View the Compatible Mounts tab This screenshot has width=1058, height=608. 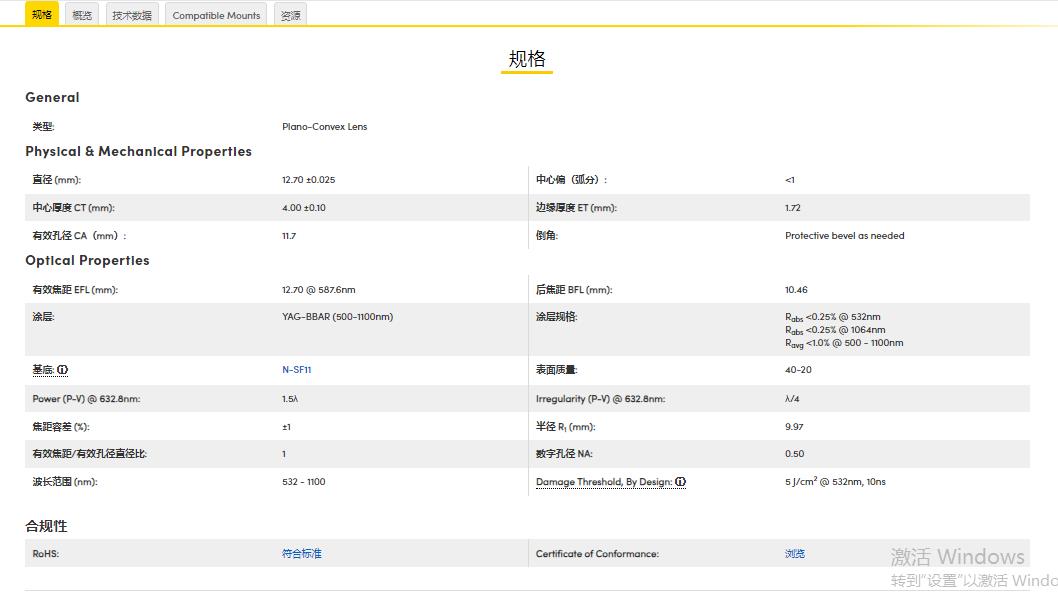[215, 14]
